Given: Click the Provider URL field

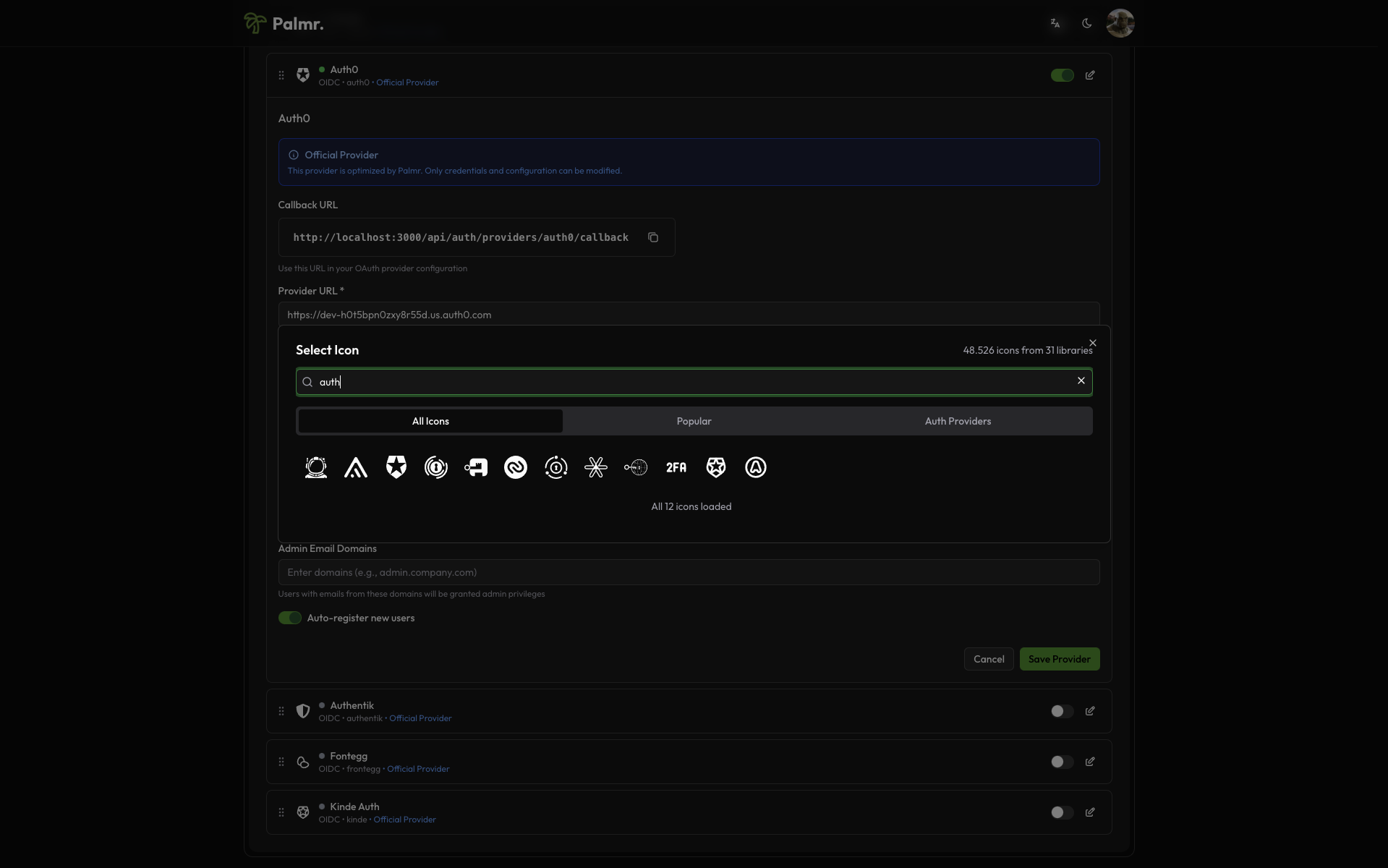Looking at the screenshot, I should pos(689,315).
